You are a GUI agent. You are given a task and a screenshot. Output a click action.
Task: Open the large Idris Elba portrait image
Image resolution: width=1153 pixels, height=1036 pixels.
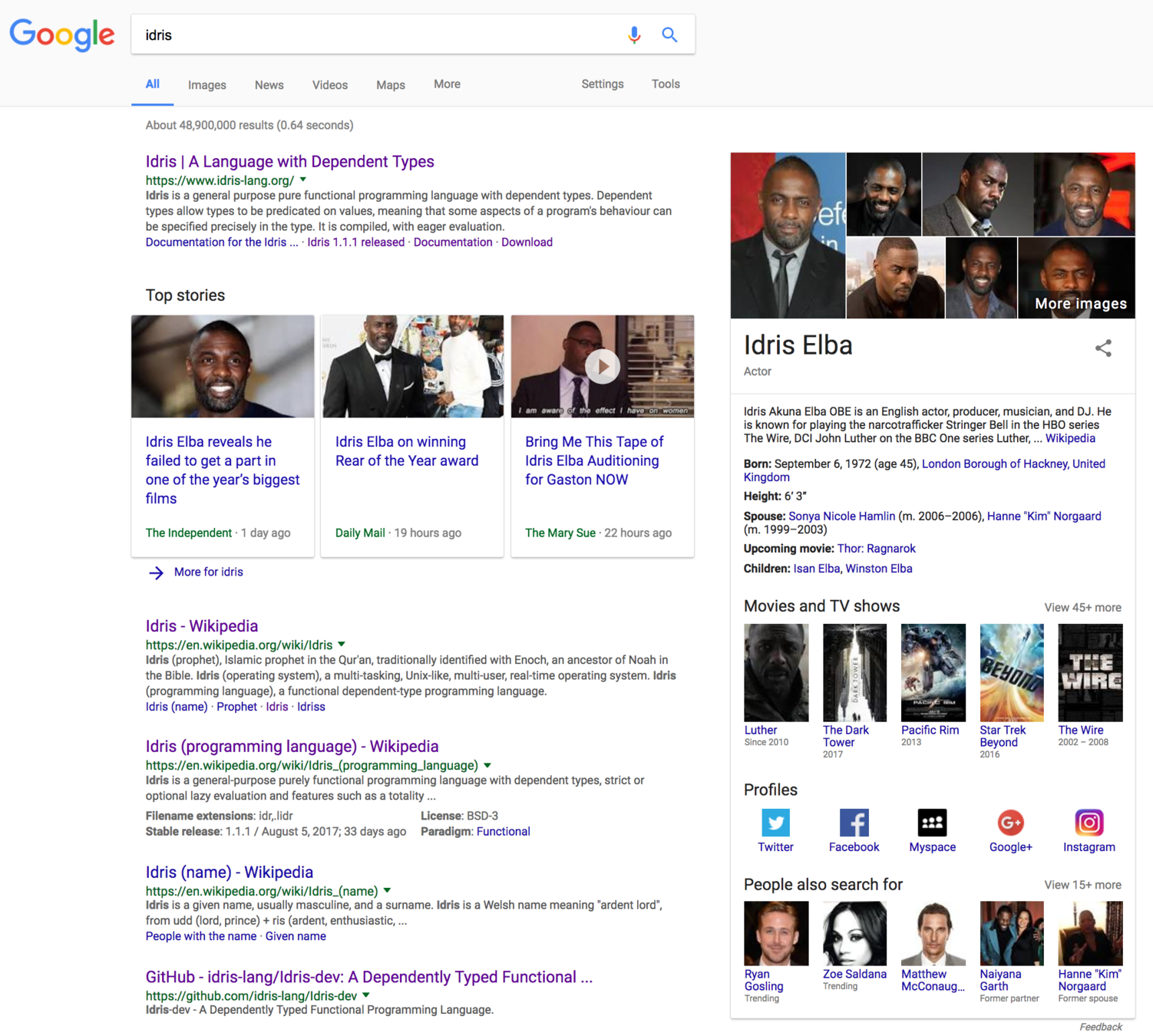[x=788, y=236]
